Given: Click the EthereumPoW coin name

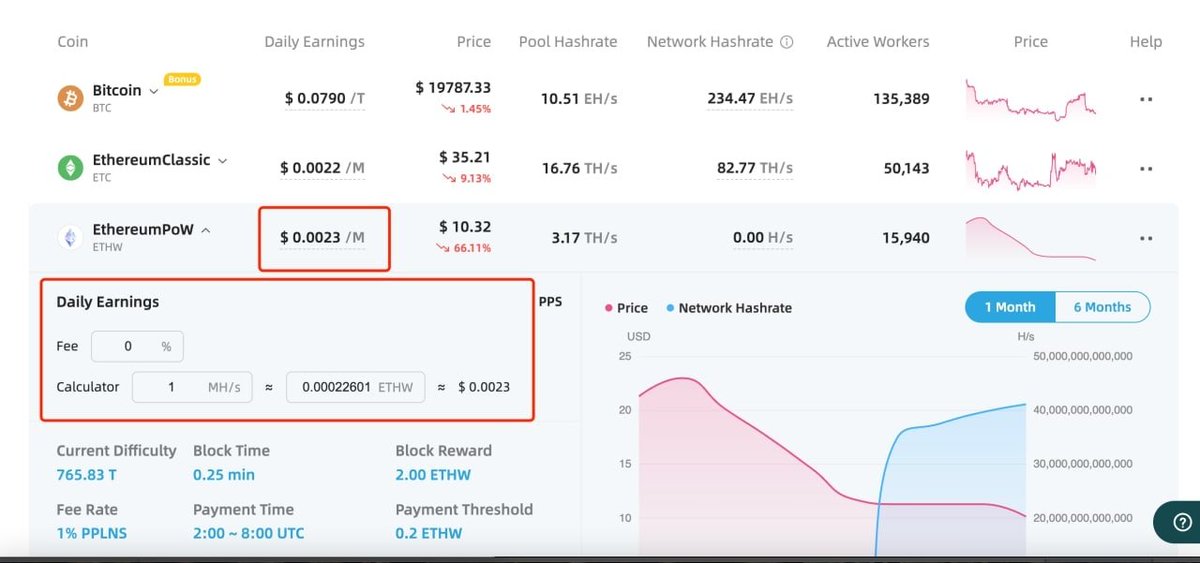Looking at the screenshot, I should tap(143, 229).
